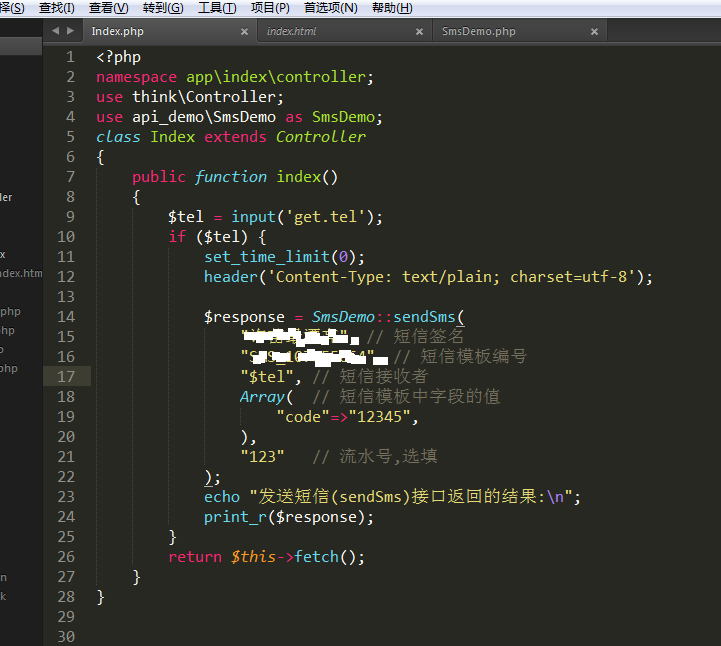This screenshot has height=646, width=721.
Task: Open the 工具(T) menu
Action: 216,8
